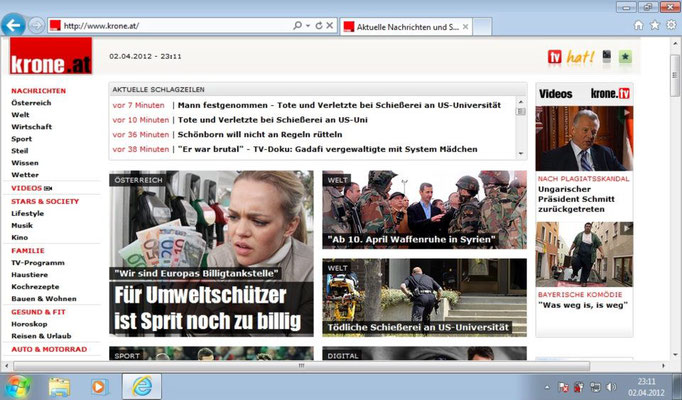The image size is (682, 400).
Task: Select the Aktuelle Nachrichten tab
Action: point(406,27)
